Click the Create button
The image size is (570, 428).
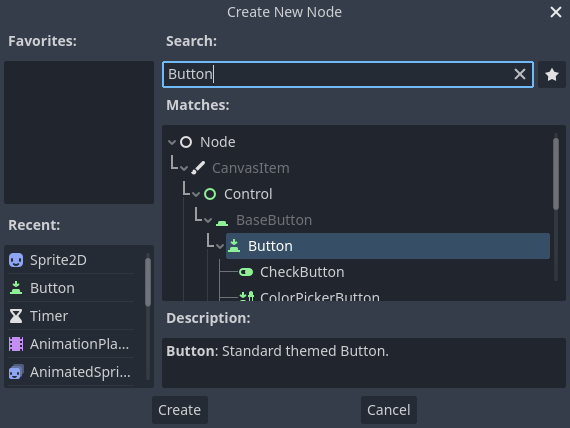click(x=180, y=410)
